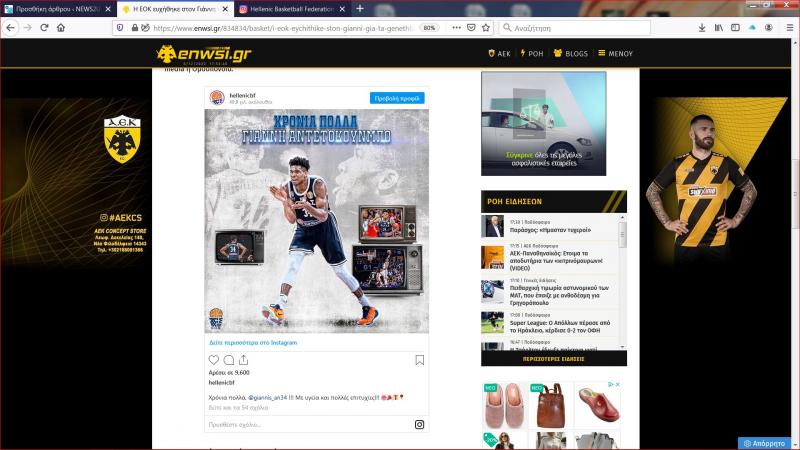Open ΑΕΚ-Παναθηναϊκός video news headline
This screenshot has height=450, width=800.
click(x=557, y=260)
